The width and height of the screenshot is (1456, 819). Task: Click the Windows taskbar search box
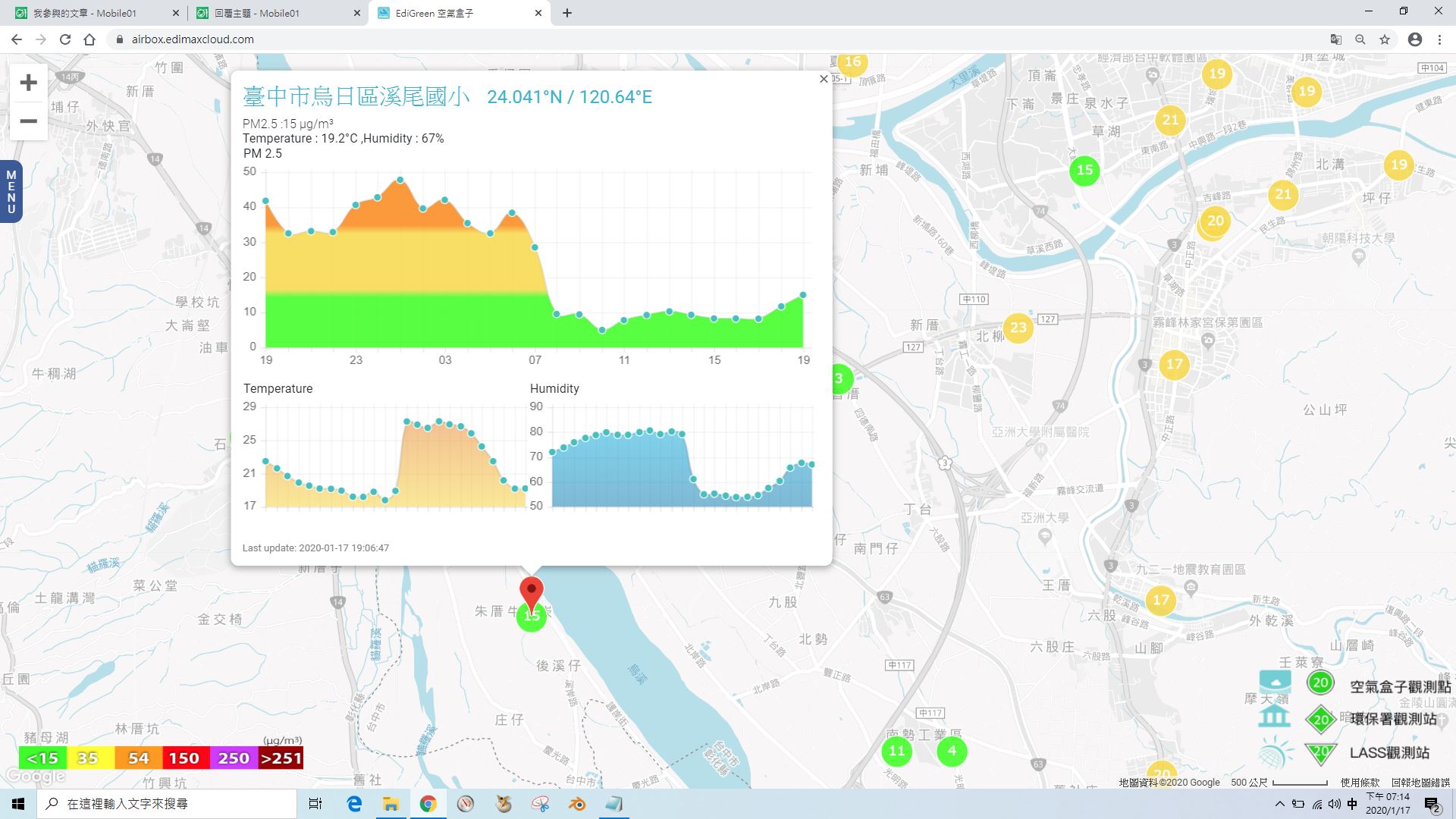167,804
